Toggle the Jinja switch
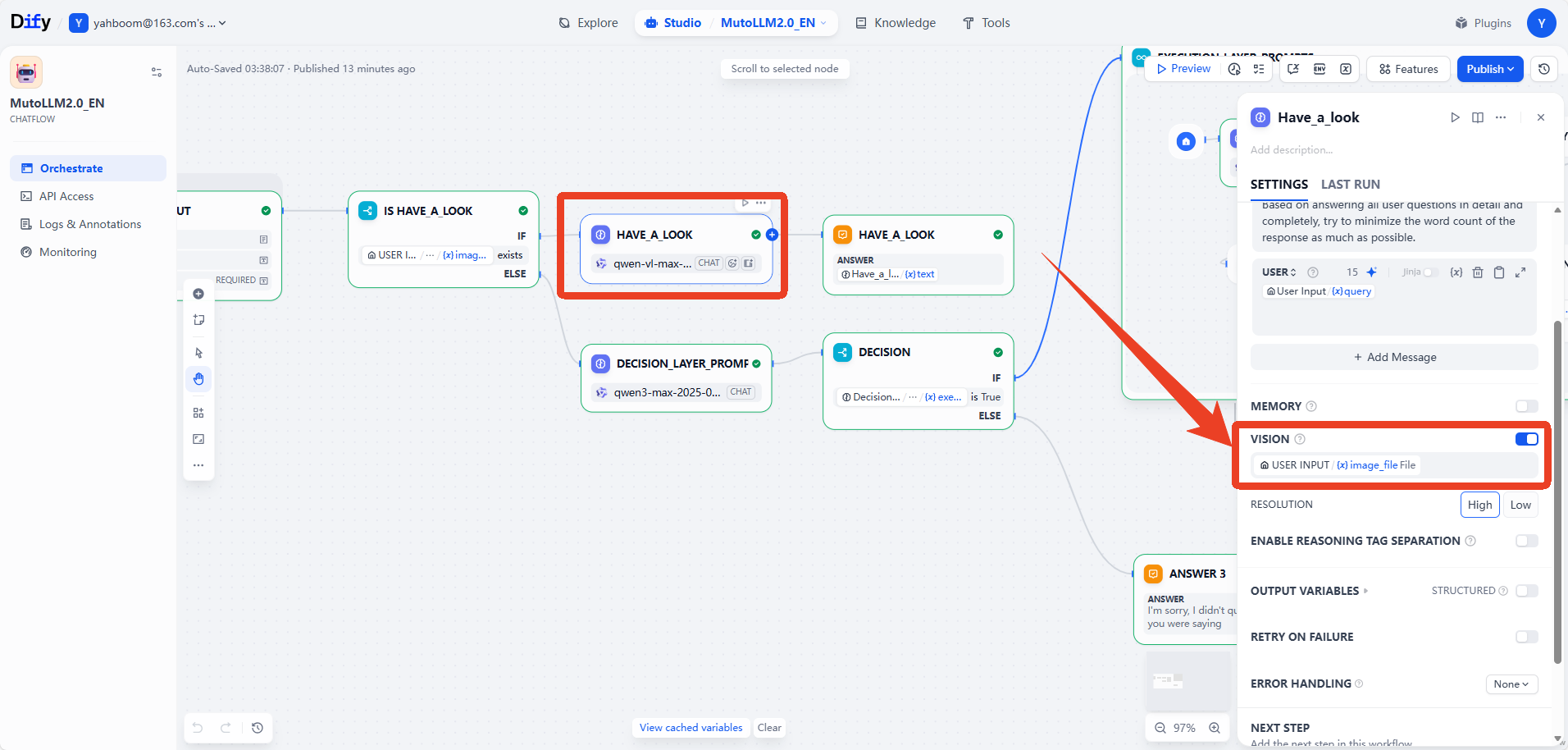1568x750 pixels. pos(1432,272)
